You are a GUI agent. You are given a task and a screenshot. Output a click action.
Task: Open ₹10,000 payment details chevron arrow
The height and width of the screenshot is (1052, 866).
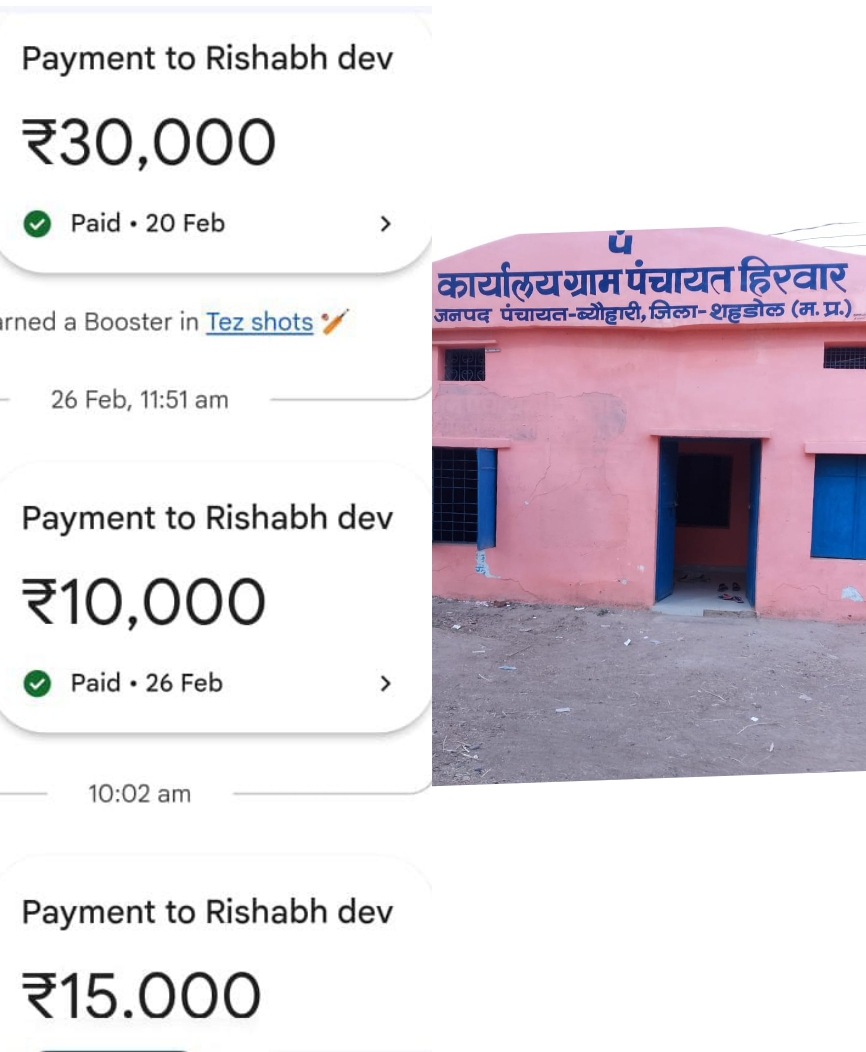tap(385, 683)
